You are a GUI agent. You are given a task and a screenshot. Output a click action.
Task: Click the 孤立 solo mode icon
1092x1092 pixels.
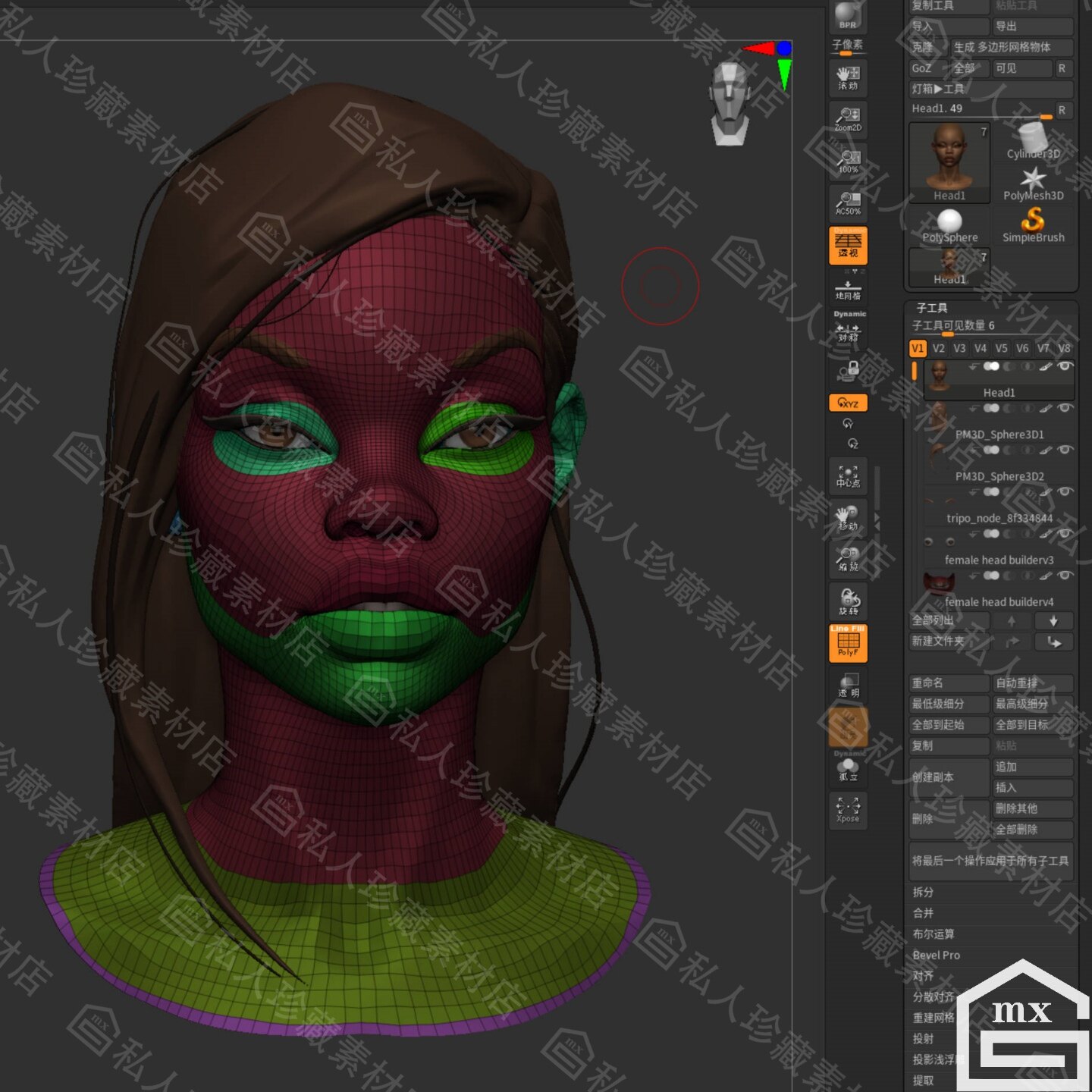(x=848, y=770)
